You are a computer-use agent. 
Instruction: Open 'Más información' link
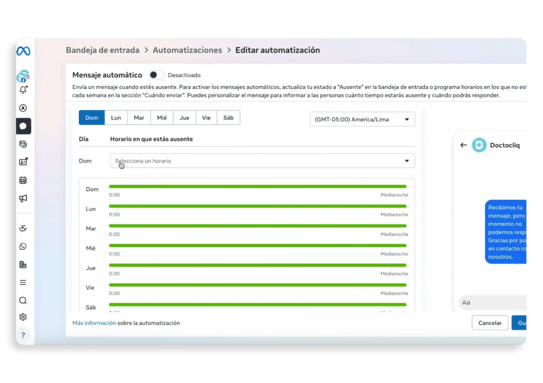click(94, 323)
